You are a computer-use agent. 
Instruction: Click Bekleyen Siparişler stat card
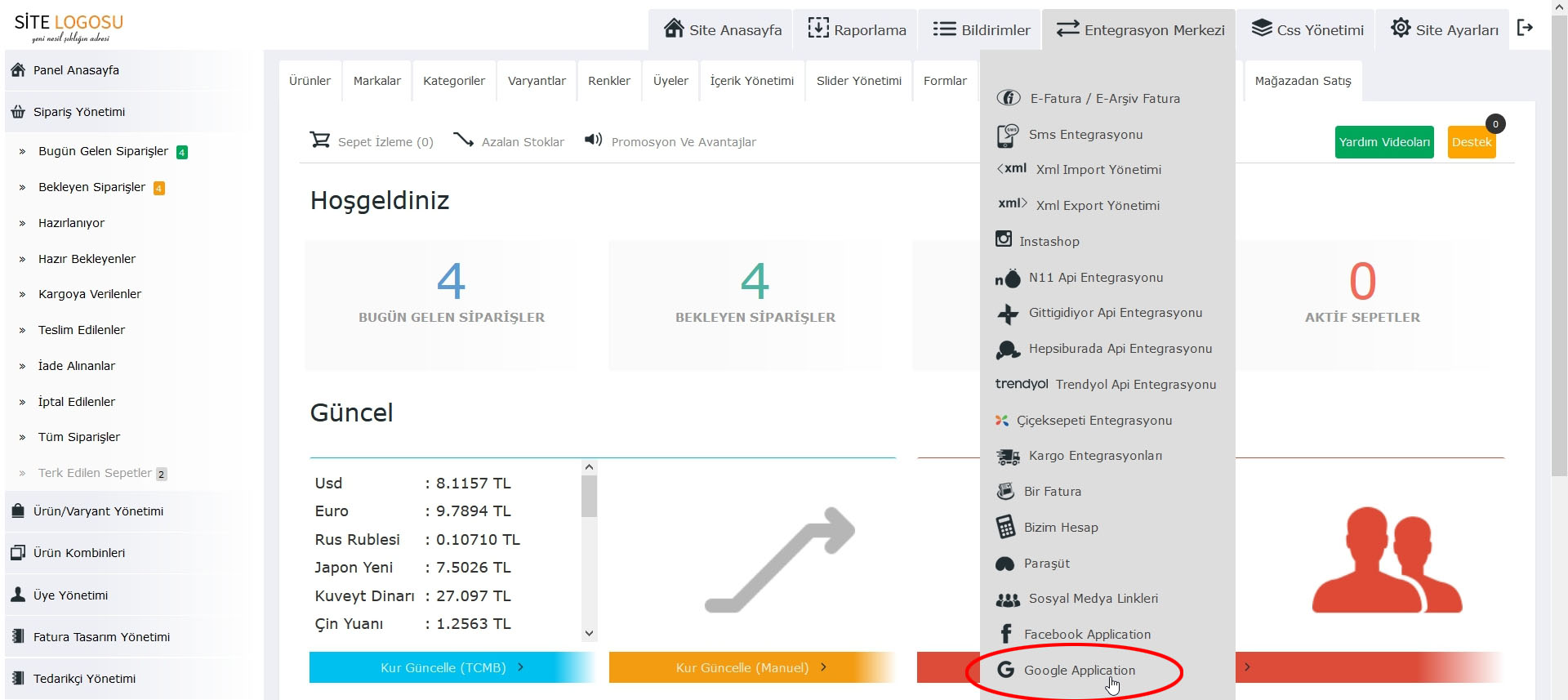[755, 305]
